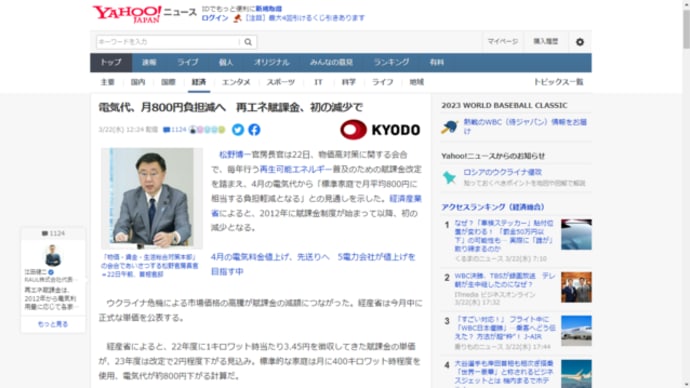The height and width of the screenshot is (388, 690).
Task: Open the 松野博一 link in the article
Action: pos(235,155)
